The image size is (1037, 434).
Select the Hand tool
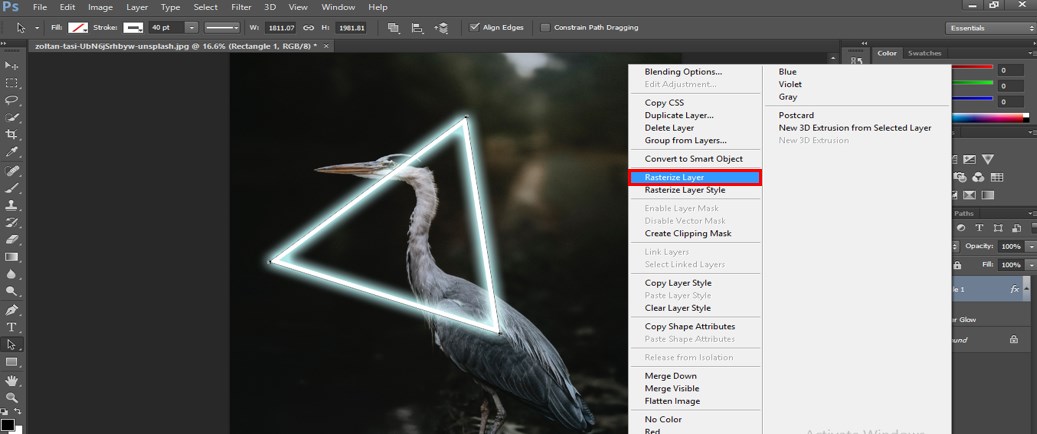click(x=11, y=380)
